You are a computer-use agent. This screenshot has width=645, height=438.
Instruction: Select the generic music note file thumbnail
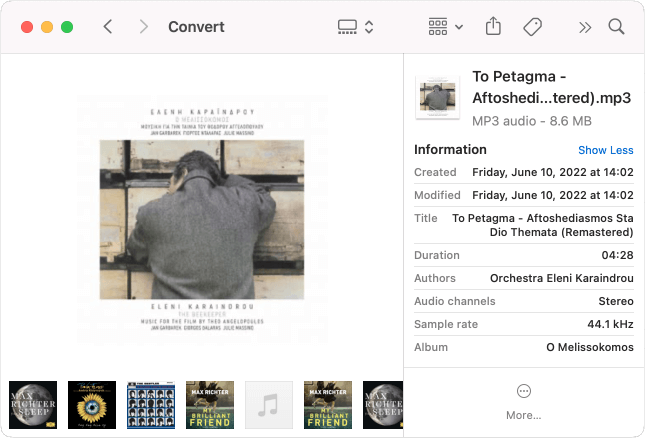(x=269, y=405)
